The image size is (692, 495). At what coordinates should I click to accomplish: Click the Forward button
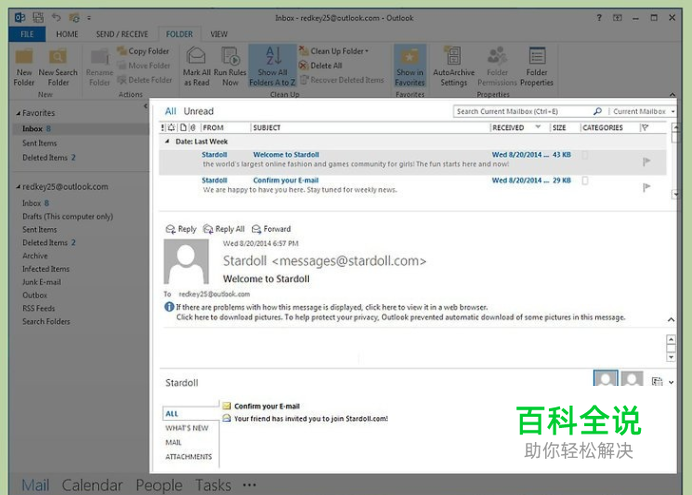click(271, 229)
